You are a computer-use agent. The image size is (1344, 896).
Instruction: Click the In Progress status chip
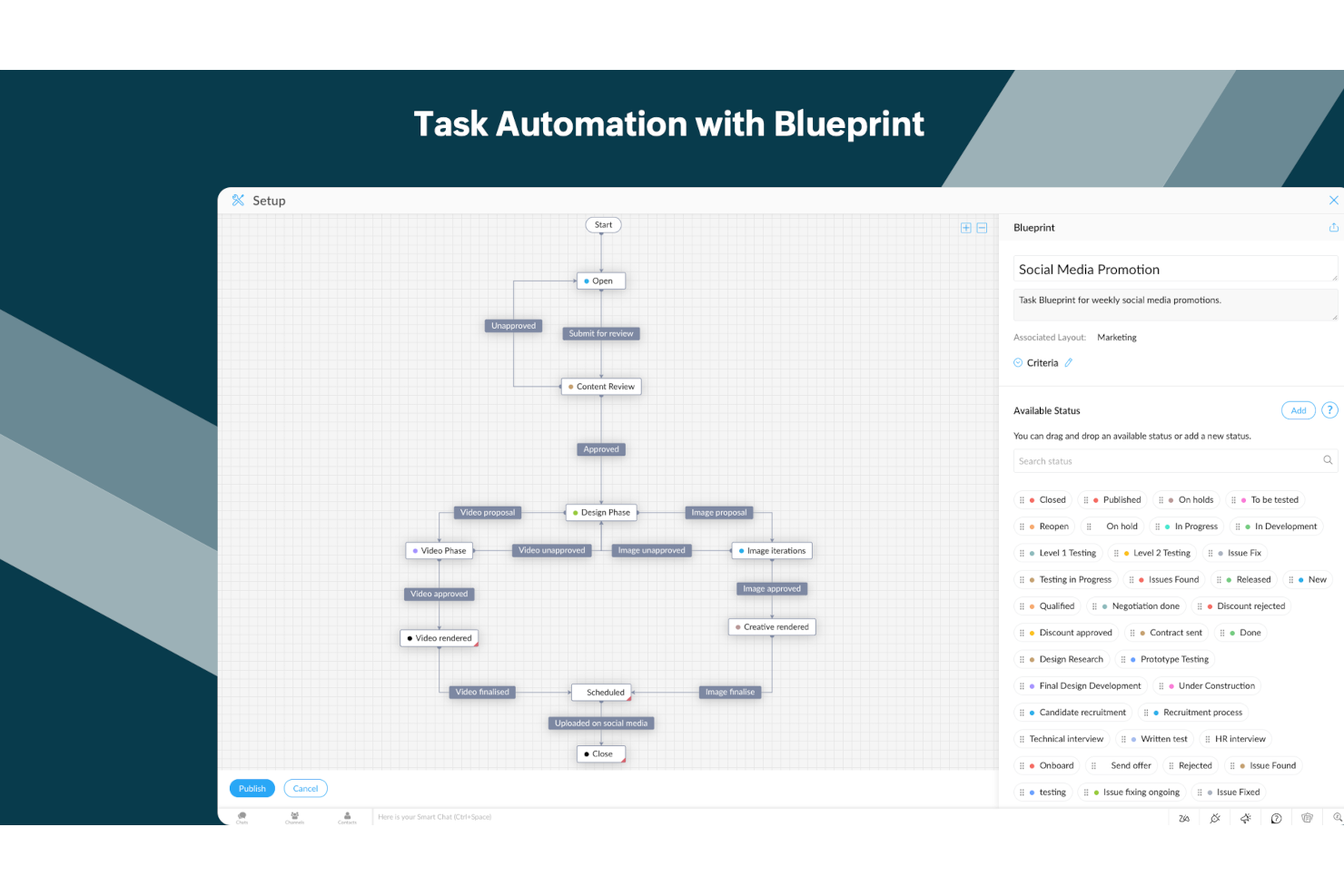click(x=1187, y=527)
